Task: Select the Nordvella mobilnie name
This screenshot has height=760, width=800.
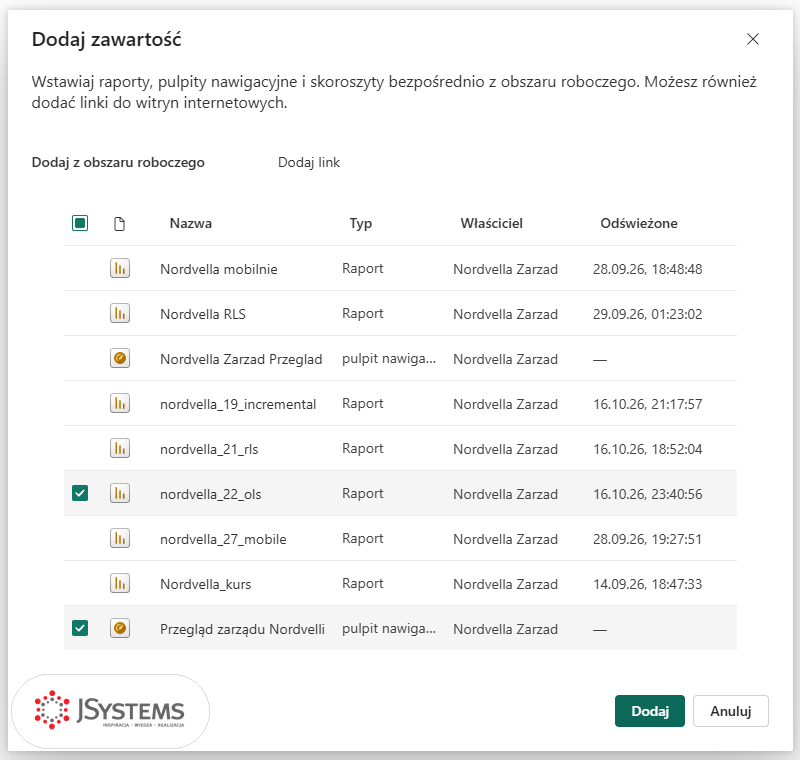Action: tap(219, 269)
